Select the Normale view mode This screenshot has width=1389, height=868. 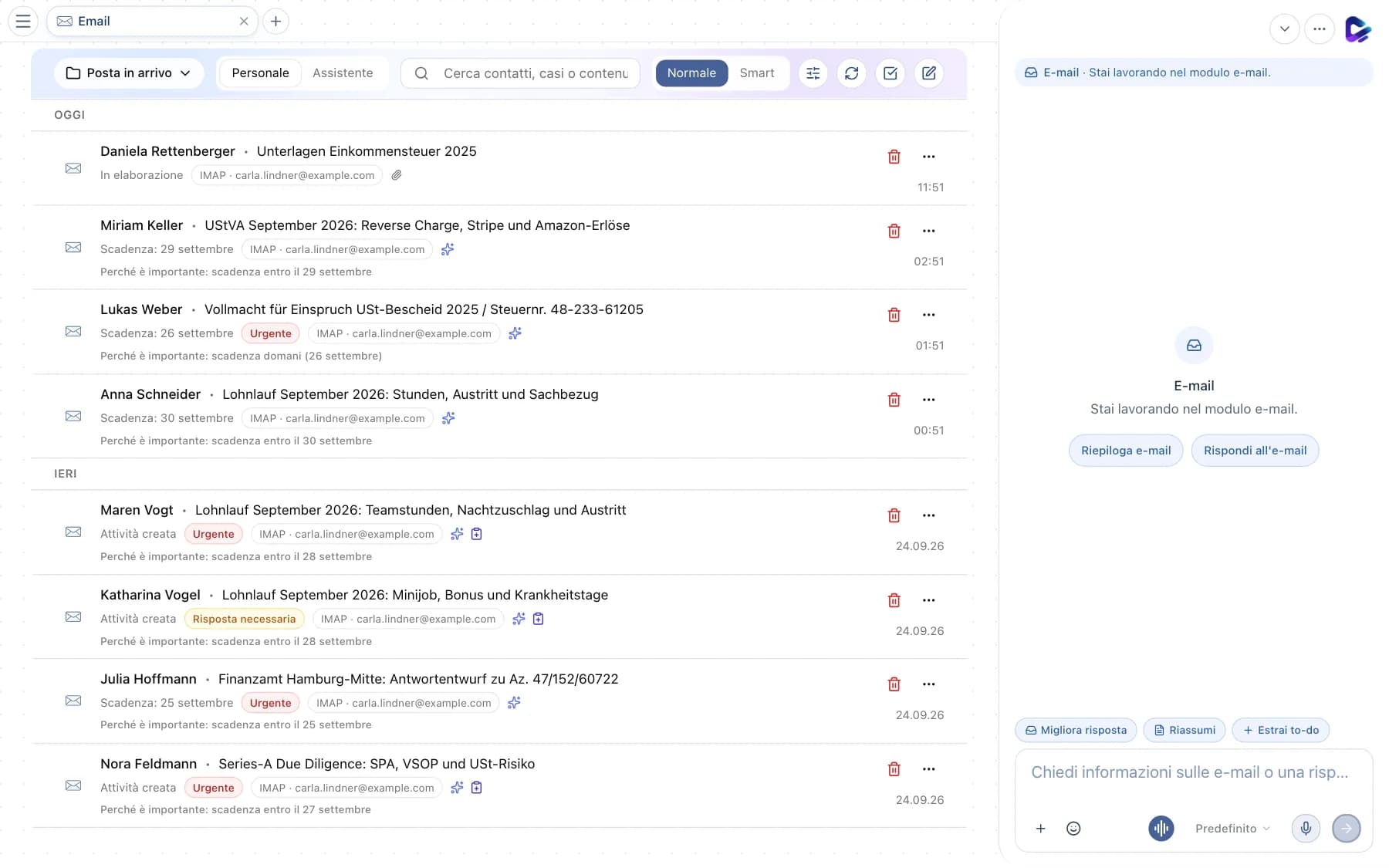click(x=691, y=73)
